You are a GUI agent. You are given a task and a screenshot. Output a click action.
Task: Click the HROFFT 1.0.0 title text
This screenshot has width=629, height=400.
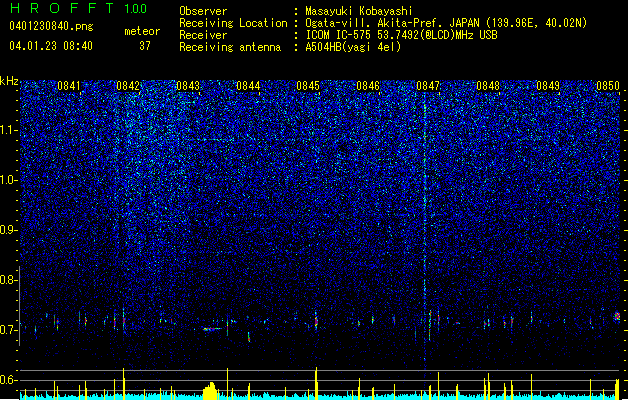[x=78, y=8]
